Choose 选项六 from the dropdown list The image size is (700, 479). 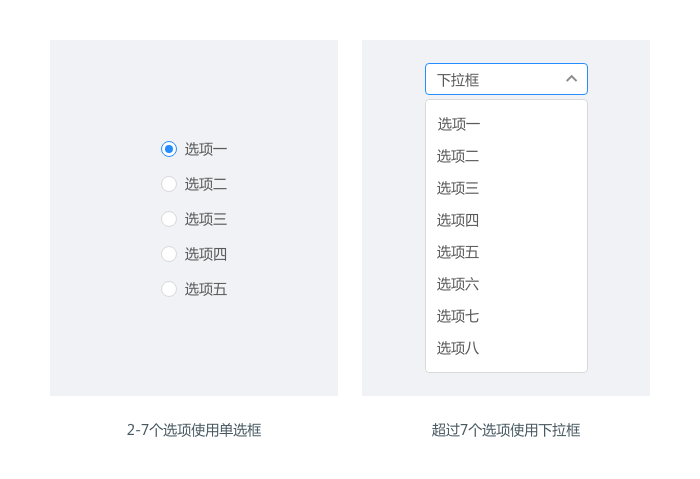[x=458, y=284]
